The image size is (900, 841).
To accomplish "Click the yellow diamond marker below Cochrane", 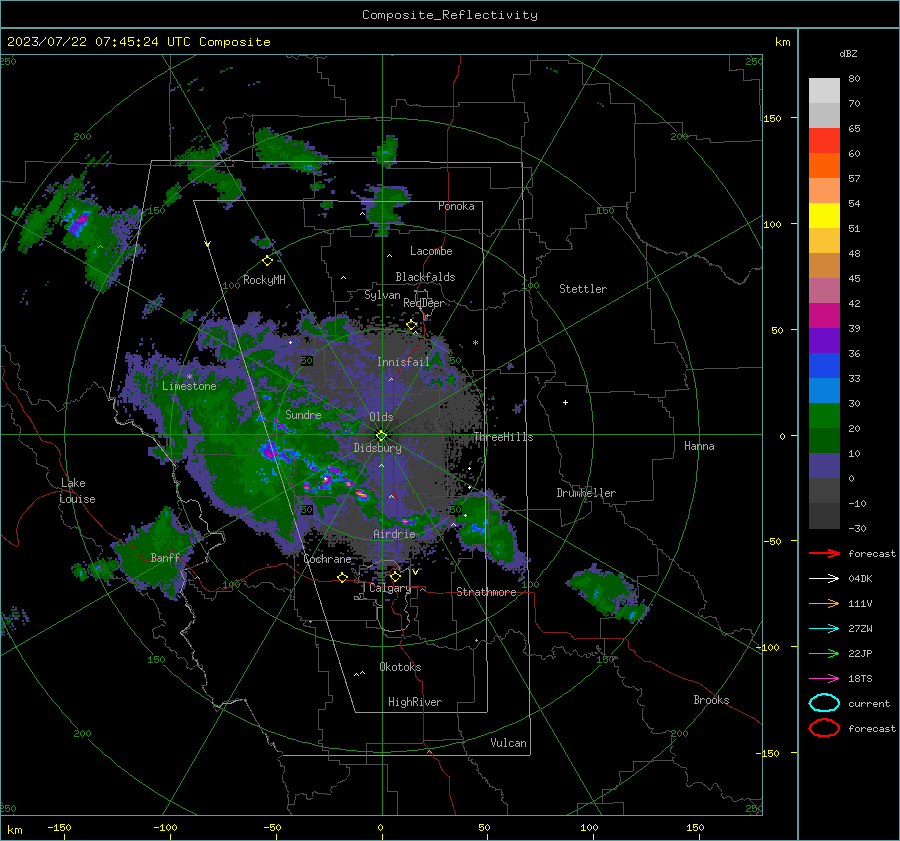I will (342, 577).
